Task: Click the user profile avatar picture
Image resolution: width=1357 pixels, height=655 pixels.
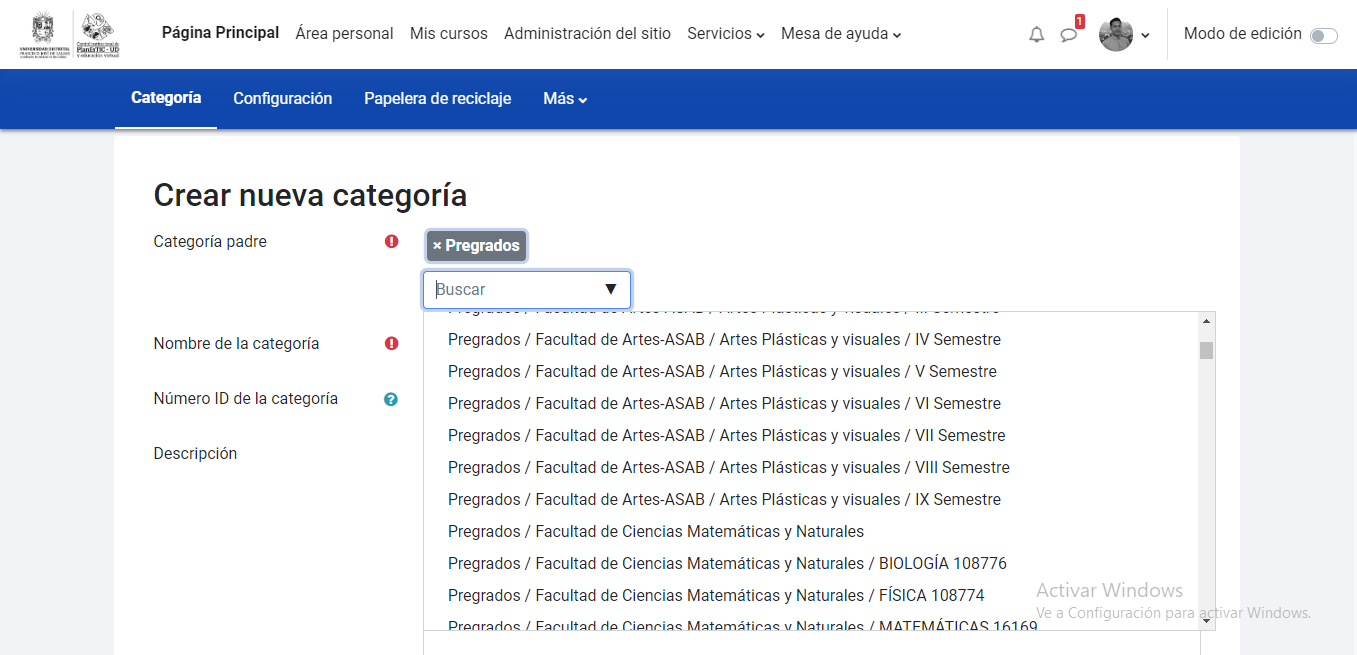Action: 1115,35
